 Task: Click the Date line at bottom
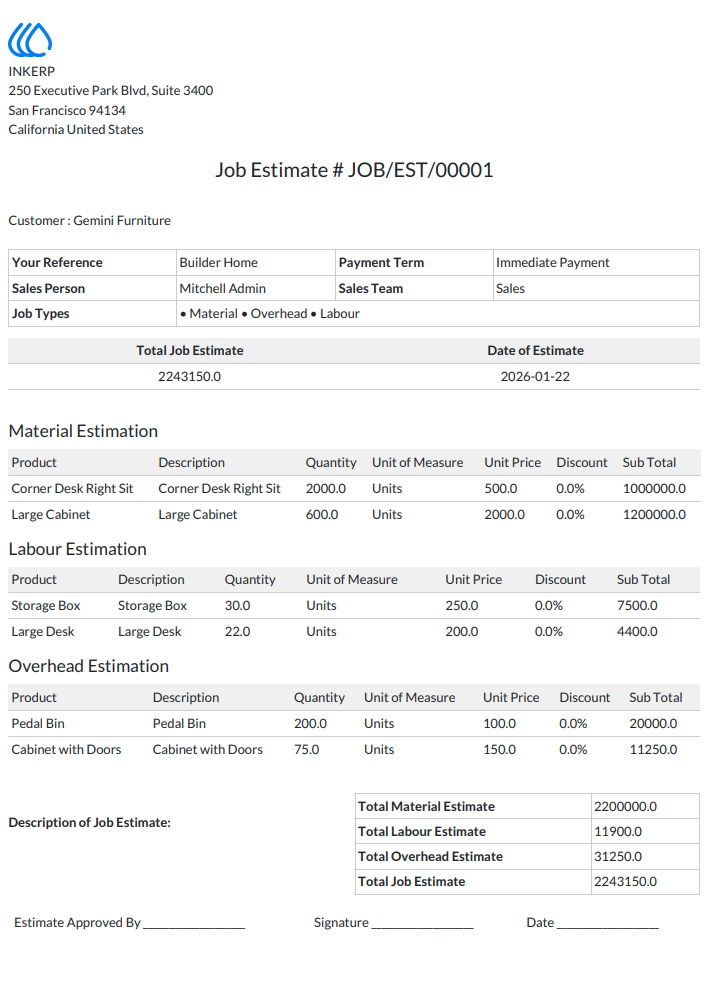click(592, 923)
